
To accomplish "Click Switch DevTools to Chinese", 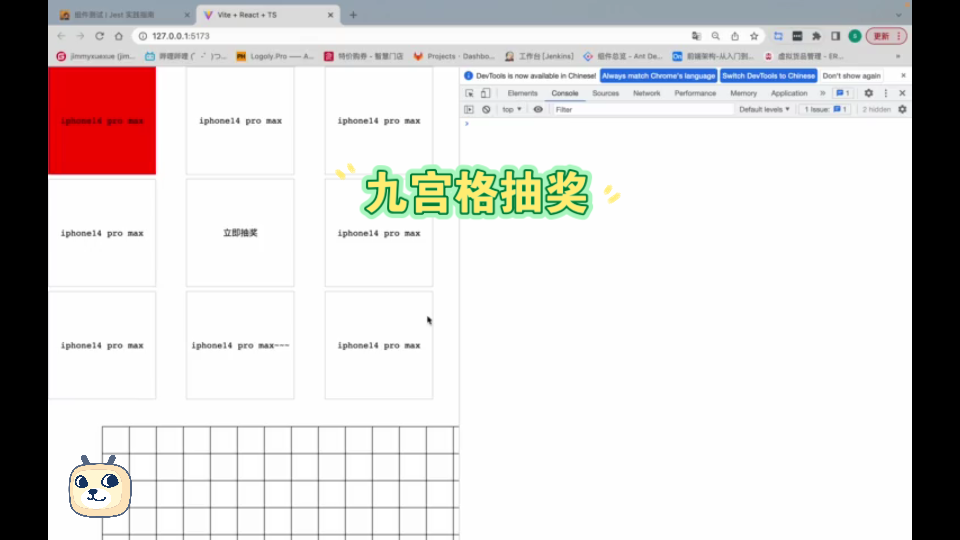I will (x=768, y=76).
